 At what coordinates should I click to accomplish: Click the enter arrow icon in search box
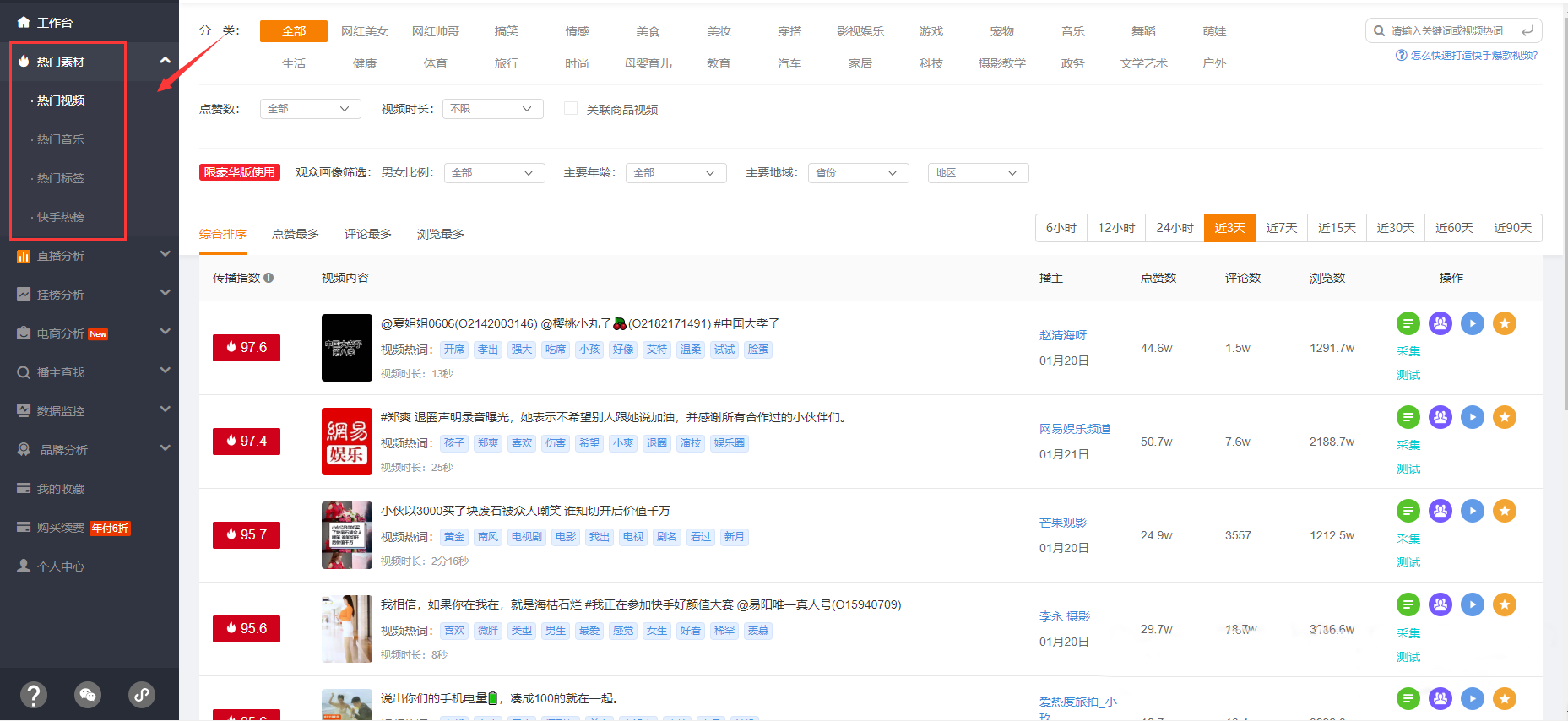click(1527, 31)
